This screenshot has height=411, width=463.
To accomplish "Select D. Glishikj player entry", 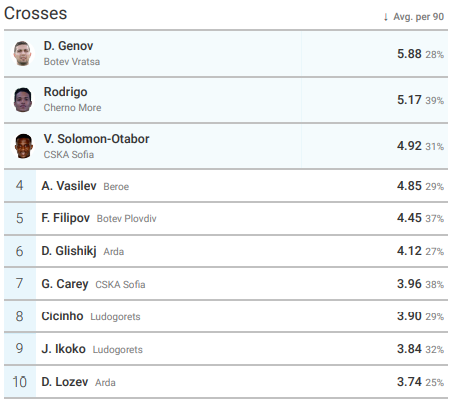I will tap(69, 251).
